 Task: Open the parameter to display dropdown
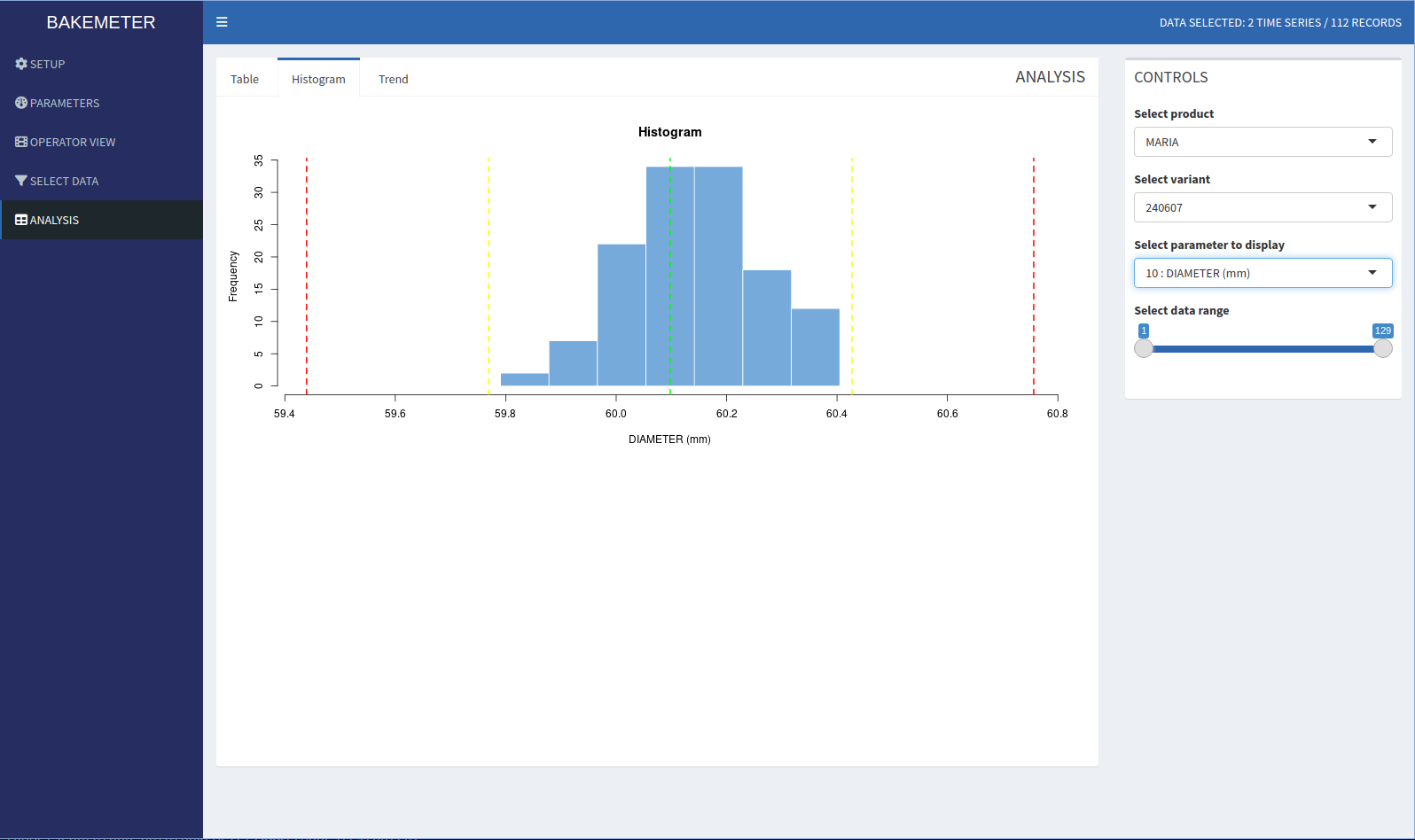point(1263,273)
